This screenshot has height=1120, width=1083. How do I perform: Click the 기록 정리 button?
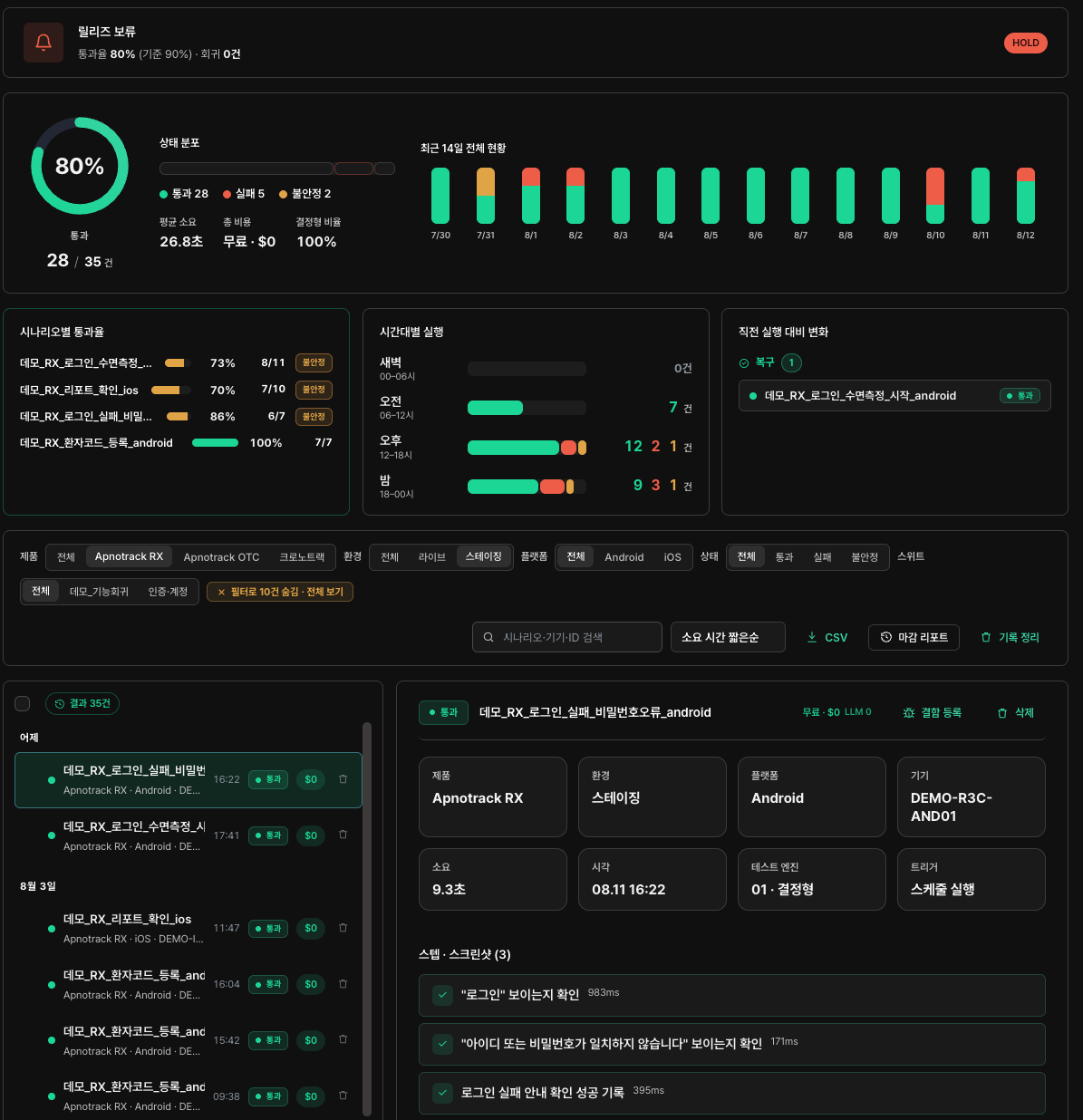click(x=1010, y=637)
